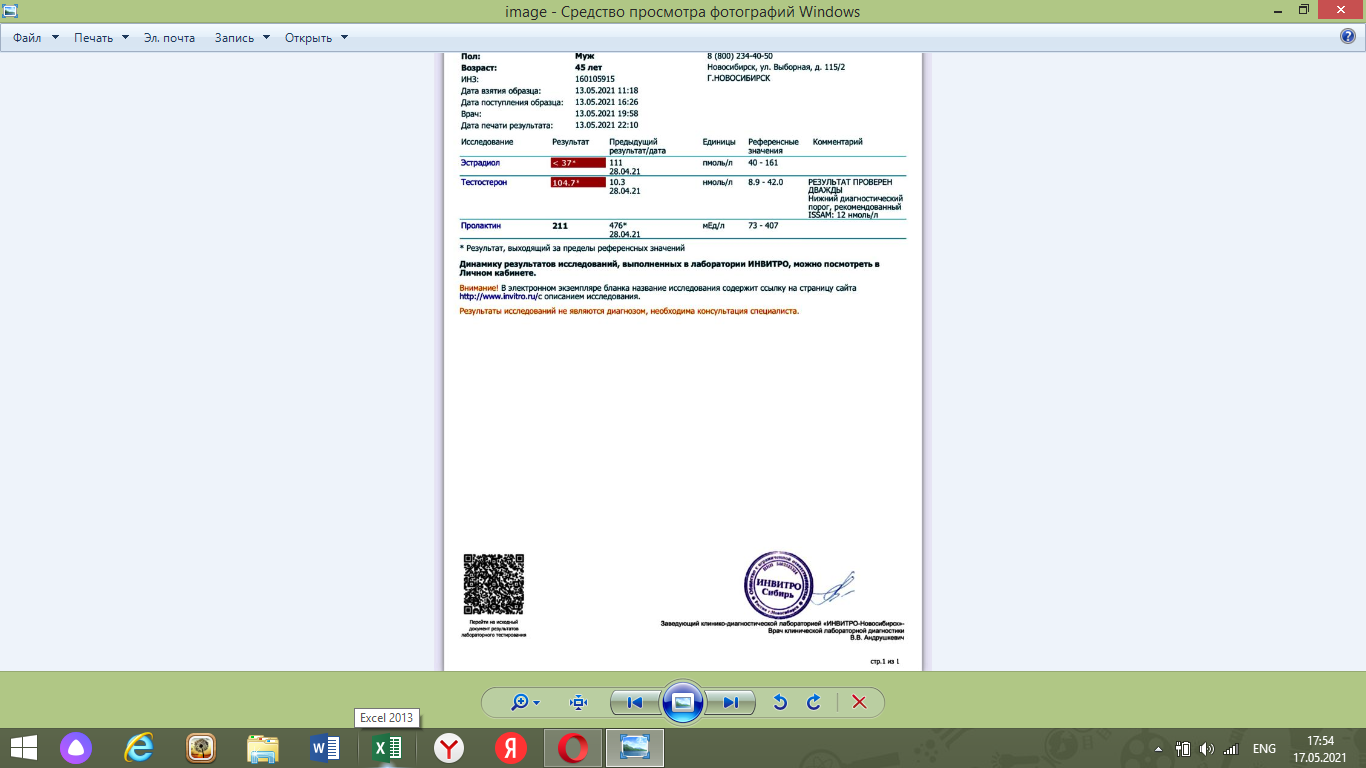Open the Открыть menu

(316, 38)
